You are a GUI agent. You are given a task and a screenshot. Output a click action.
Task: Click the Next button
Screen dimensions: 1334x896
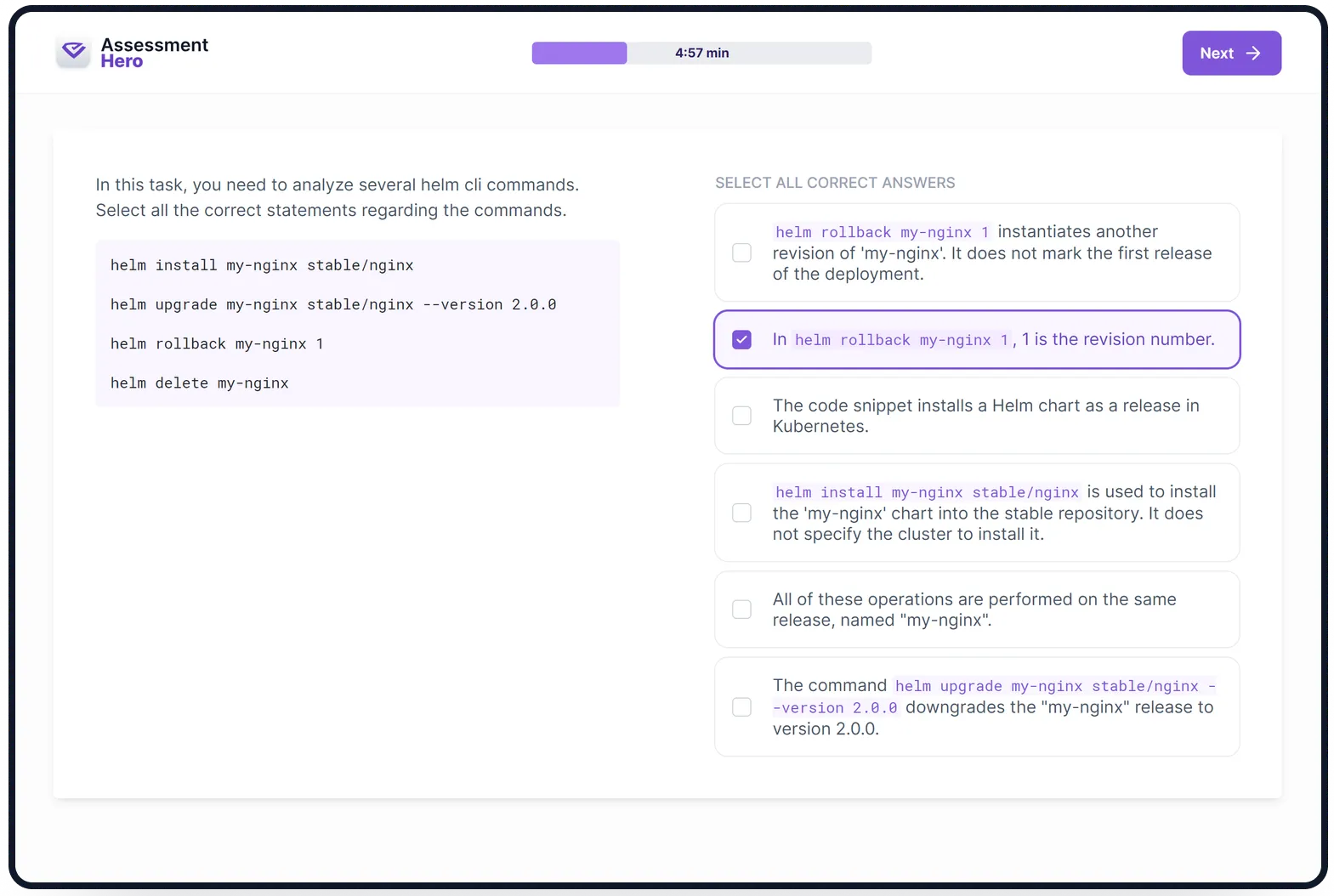pyautogui.click(x=1231, y=53)
